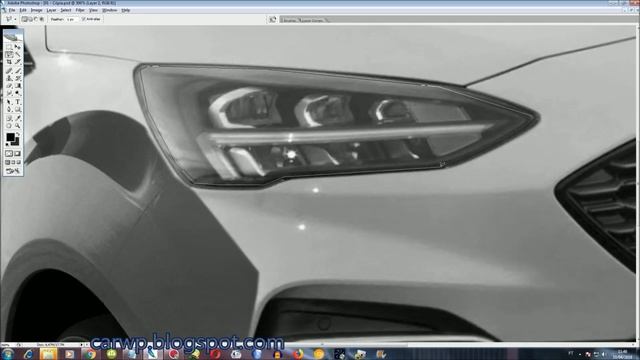Select the Path Selection tool
This screenshot has height=360, width=640.
click(x=9, y=101)
